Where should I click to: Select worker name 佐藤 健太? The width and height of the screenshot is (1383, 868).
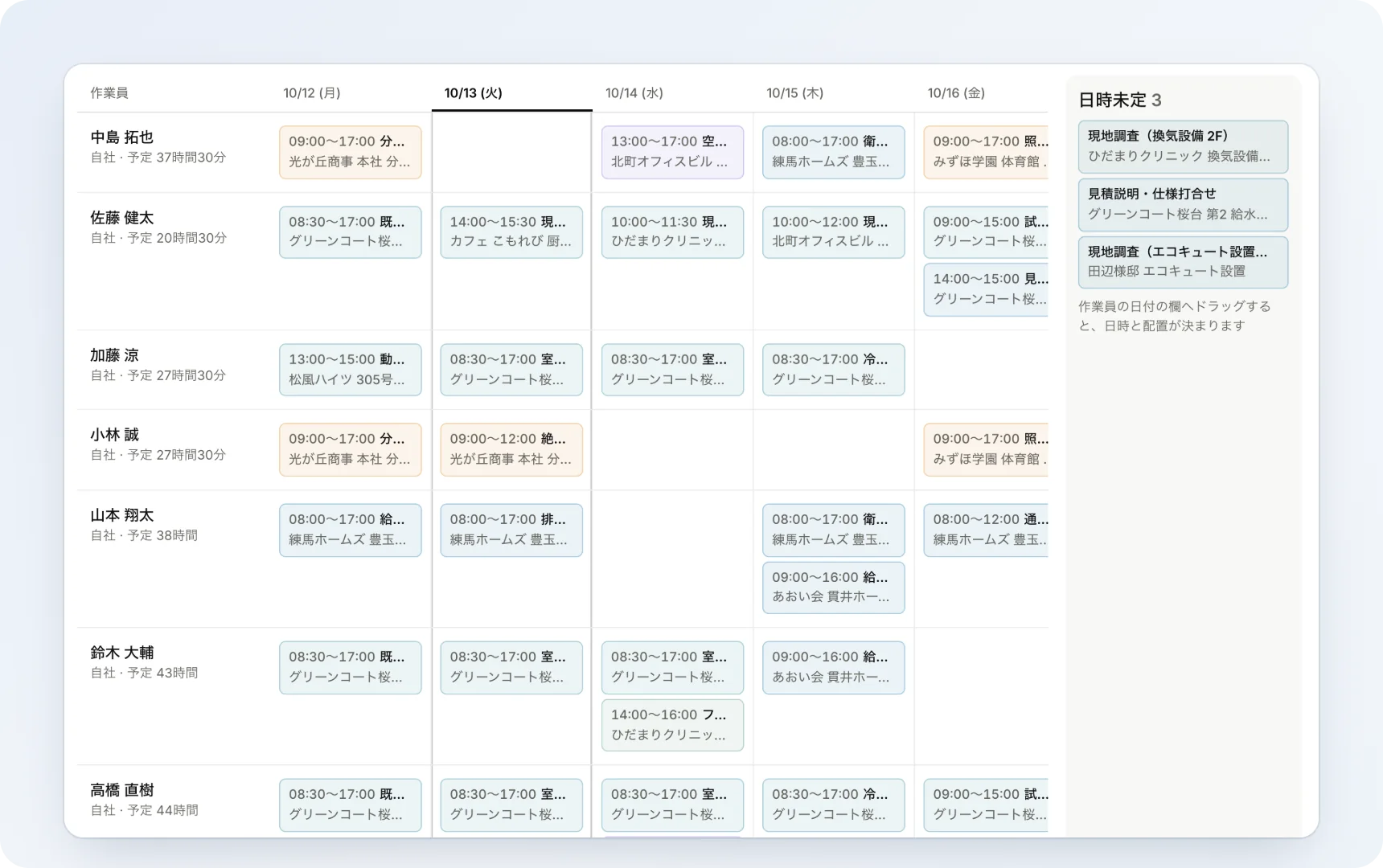click(121, 218)
